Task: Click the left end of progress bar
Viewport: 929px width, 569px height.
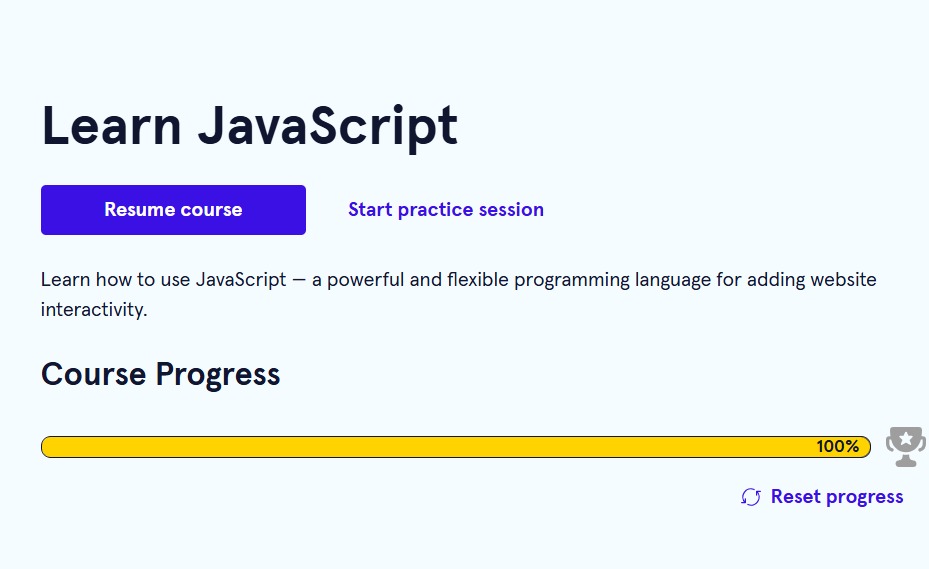Action: pyautogui.click(x=50, y=447)
